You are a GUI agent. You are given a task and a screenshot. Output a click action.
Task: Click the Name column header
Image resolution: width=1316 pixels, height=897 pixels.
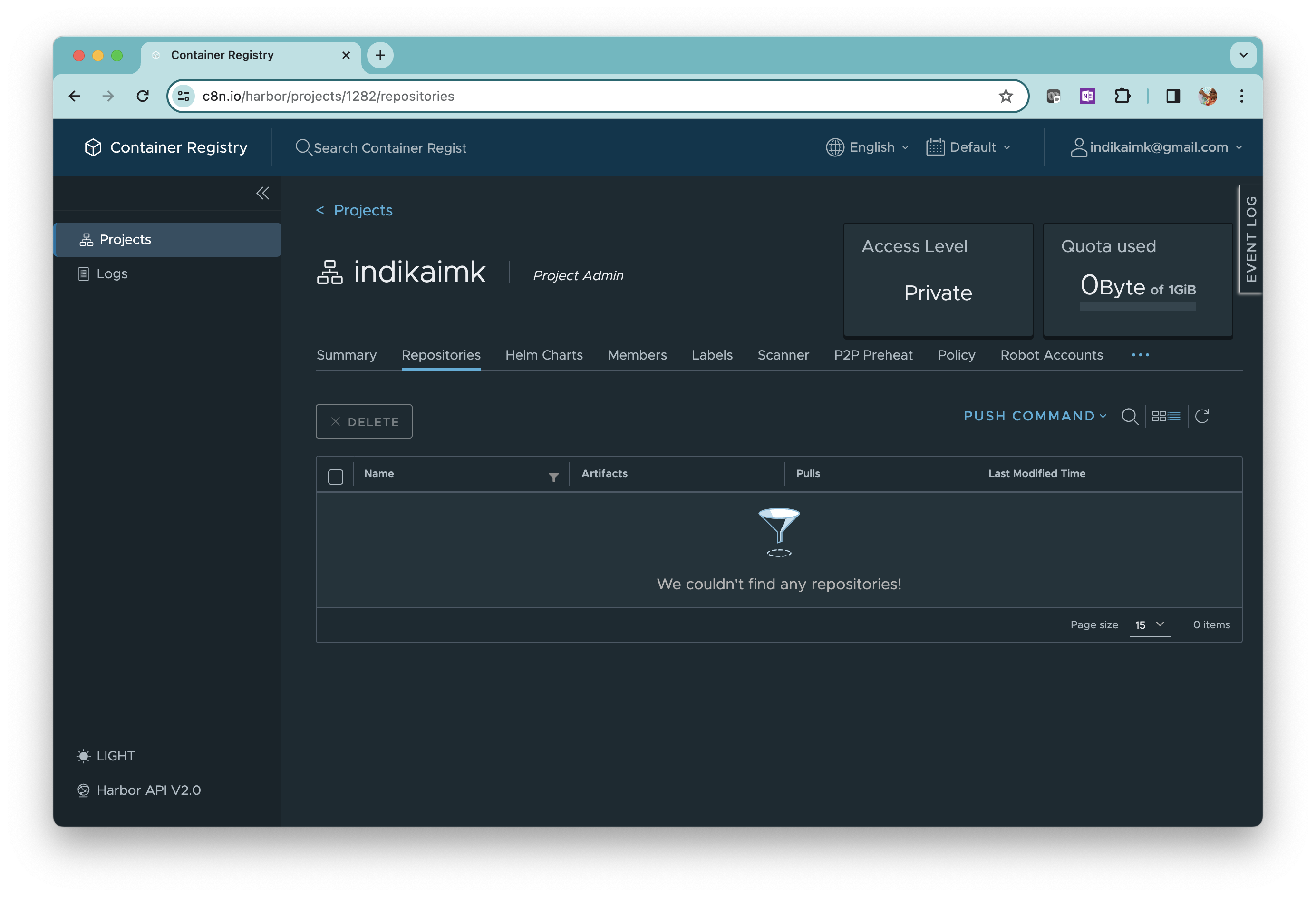pos(379,473)
